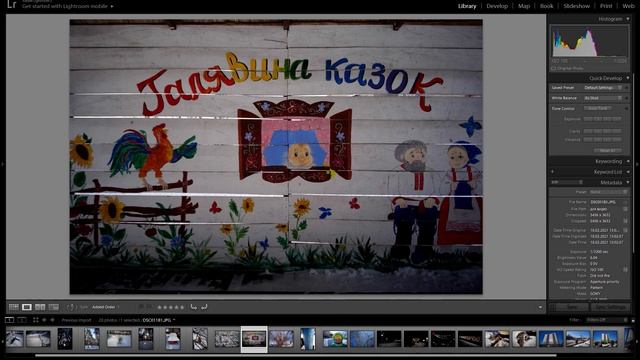Open DSC01181.JPG filename dropdown in filmstrip

(x=159, y=320)
